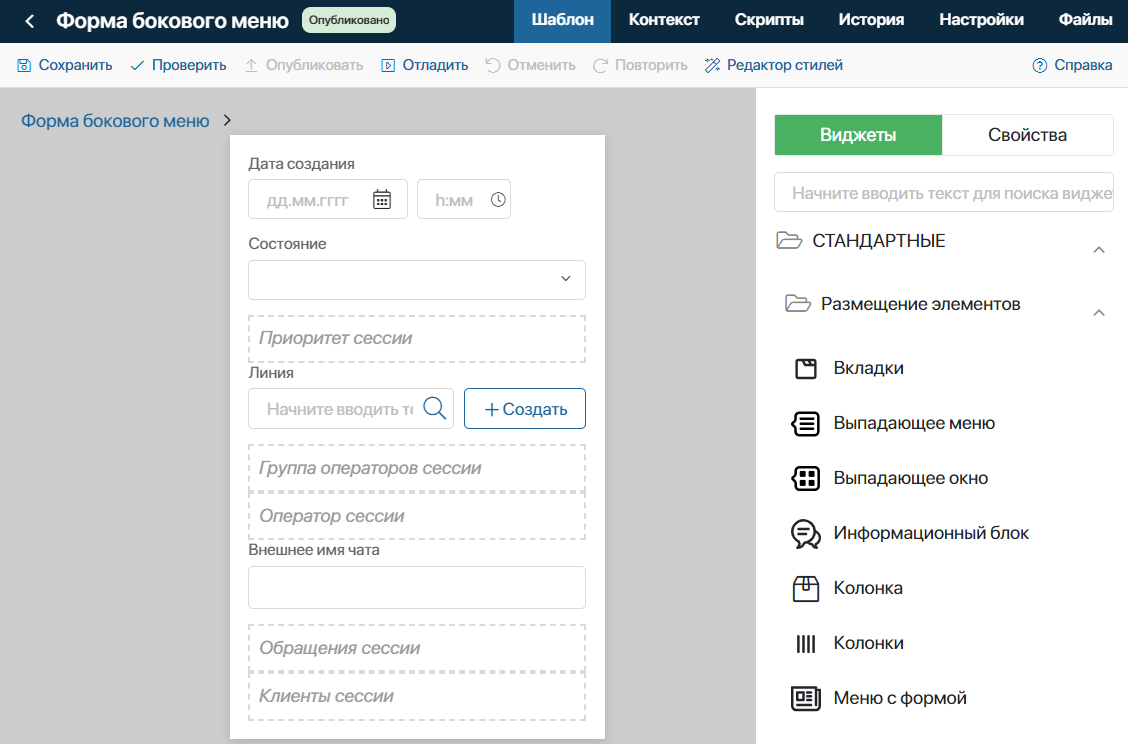Viewport: 1128px width, 744px height.
Task: Switch to the Свойства panel tab
Action: point(1027,135)
